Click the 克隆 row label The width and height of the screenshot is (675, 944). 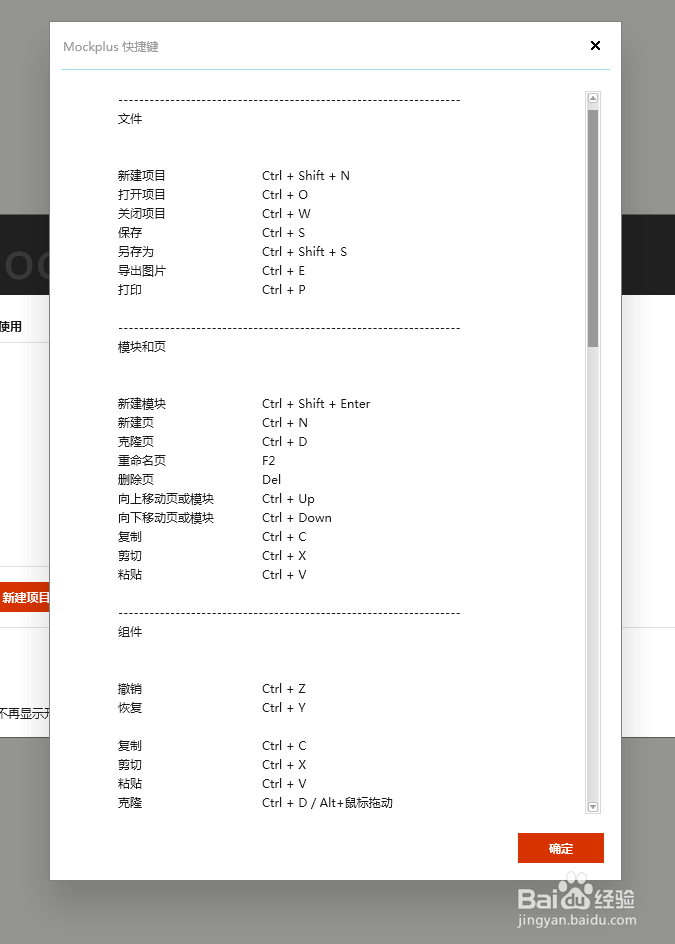coord(129,803)
